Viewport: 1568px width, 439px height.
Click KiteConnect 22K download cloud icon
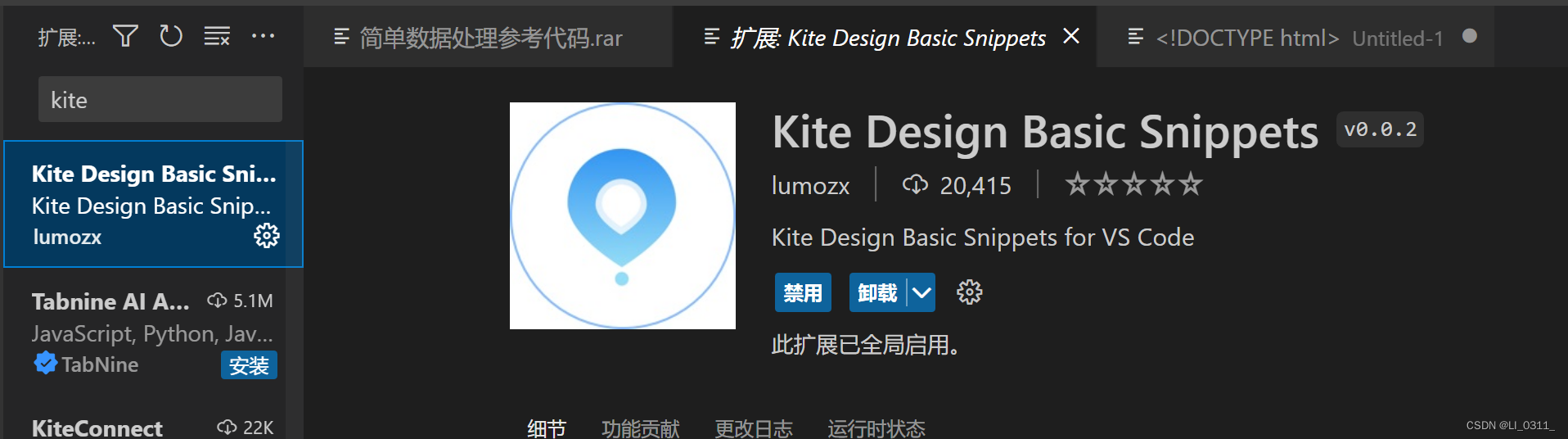(x=227, y=428)
